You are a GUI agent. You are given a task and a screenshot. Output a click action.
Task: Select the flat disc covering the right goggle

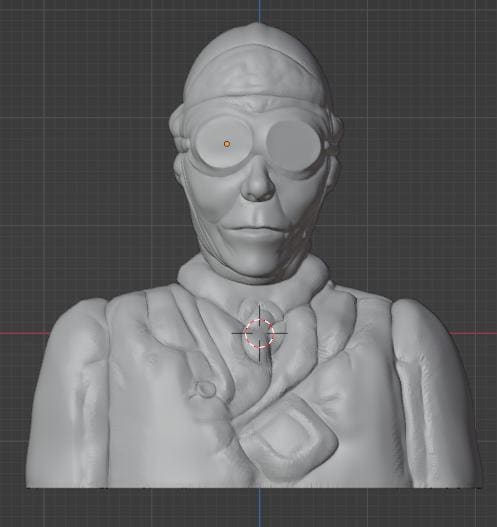pos(293,145)
